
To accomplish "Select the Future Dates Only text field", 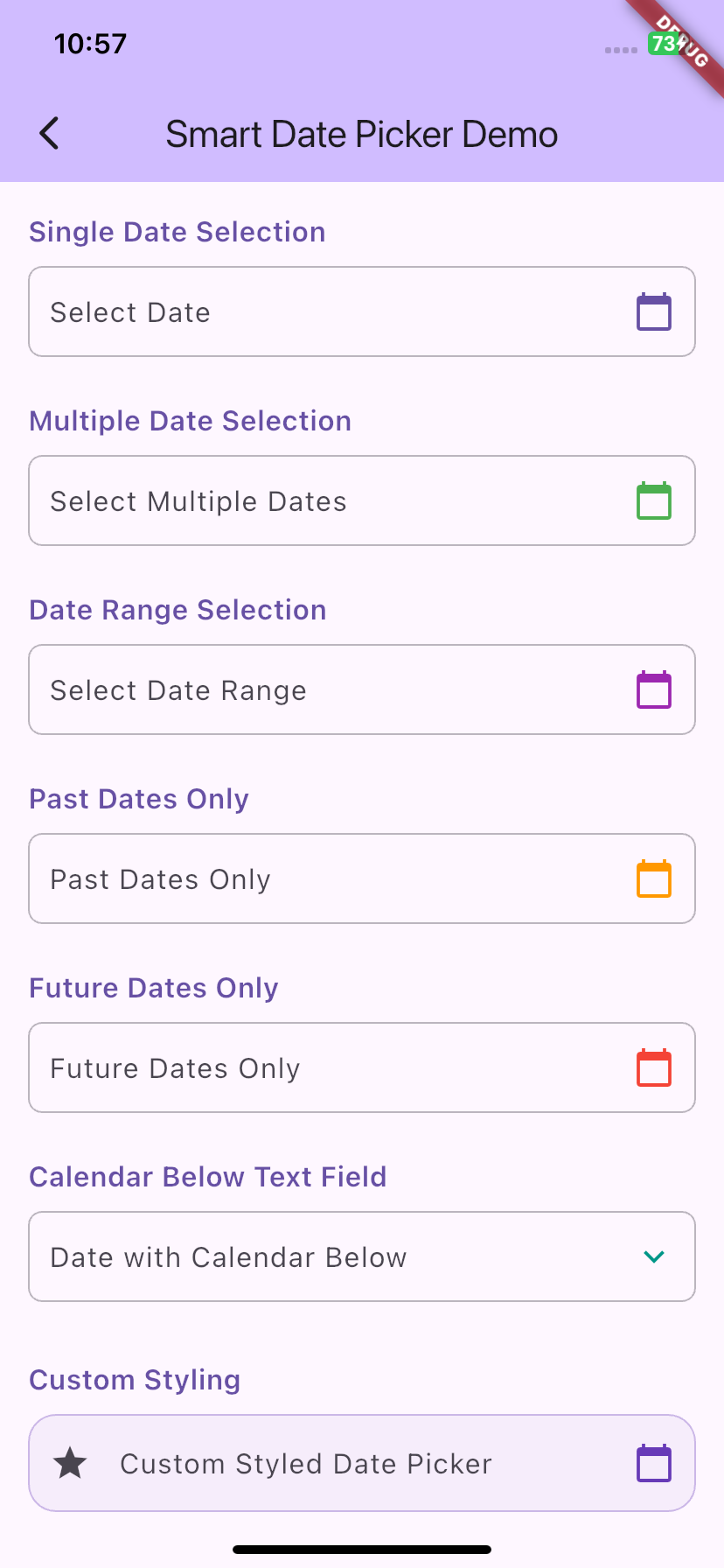I will point(362,1067).
